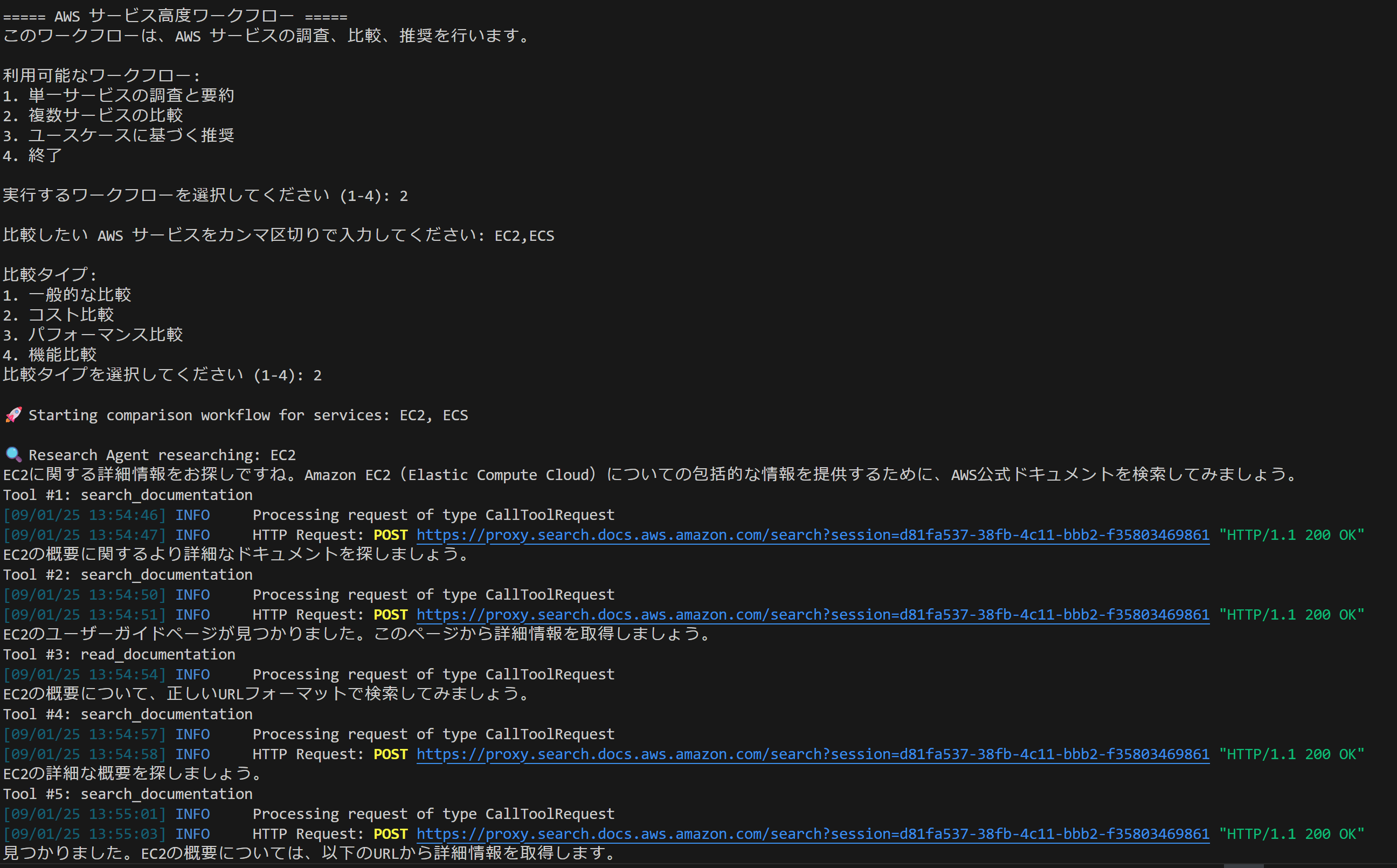Screen dimensions: 1397x868
Task: Click the heading '比較タイプ:'
Action: coord(50,275)
